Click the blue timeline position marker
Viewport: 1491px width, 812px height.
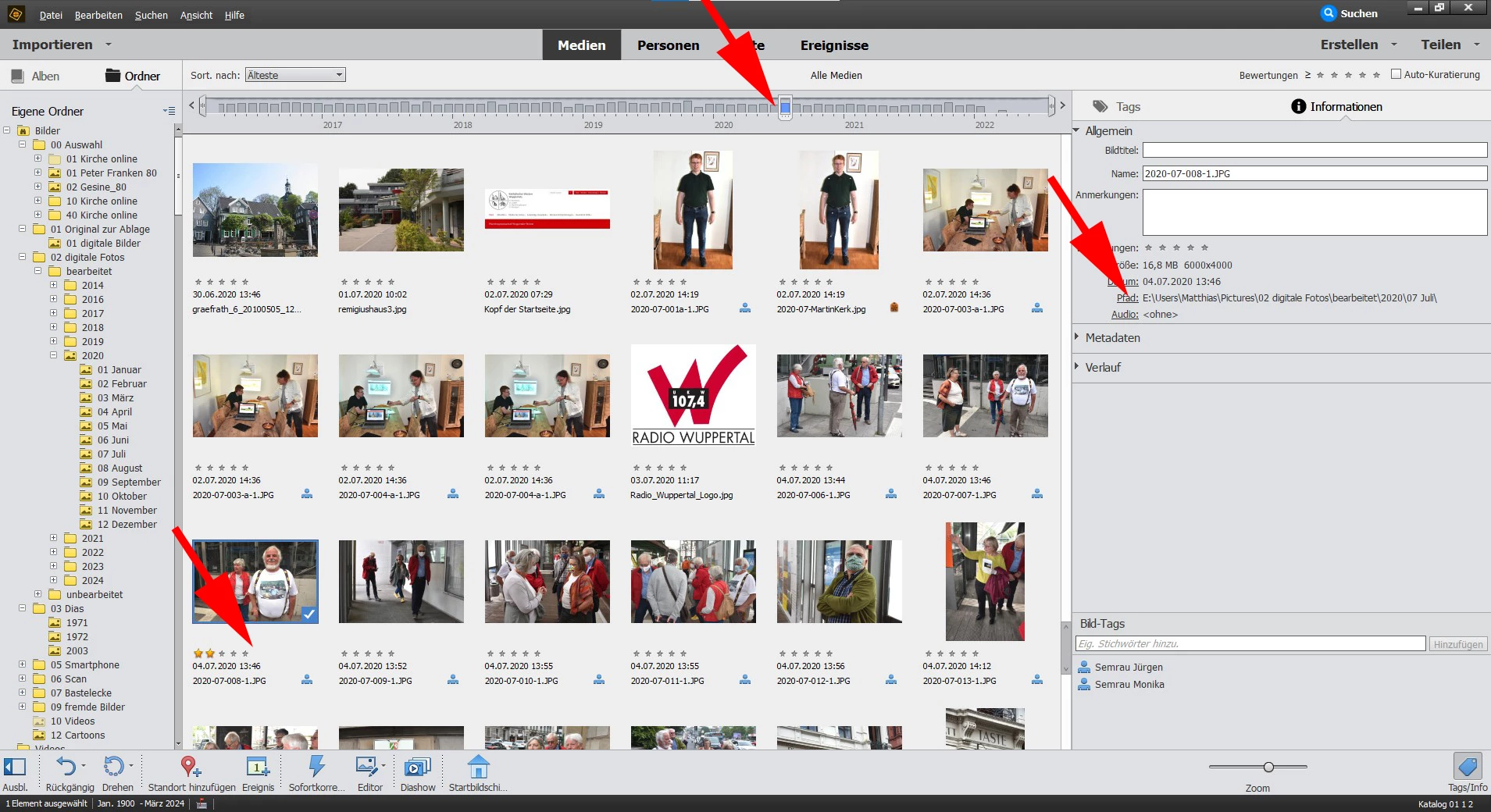pos(785,106)
